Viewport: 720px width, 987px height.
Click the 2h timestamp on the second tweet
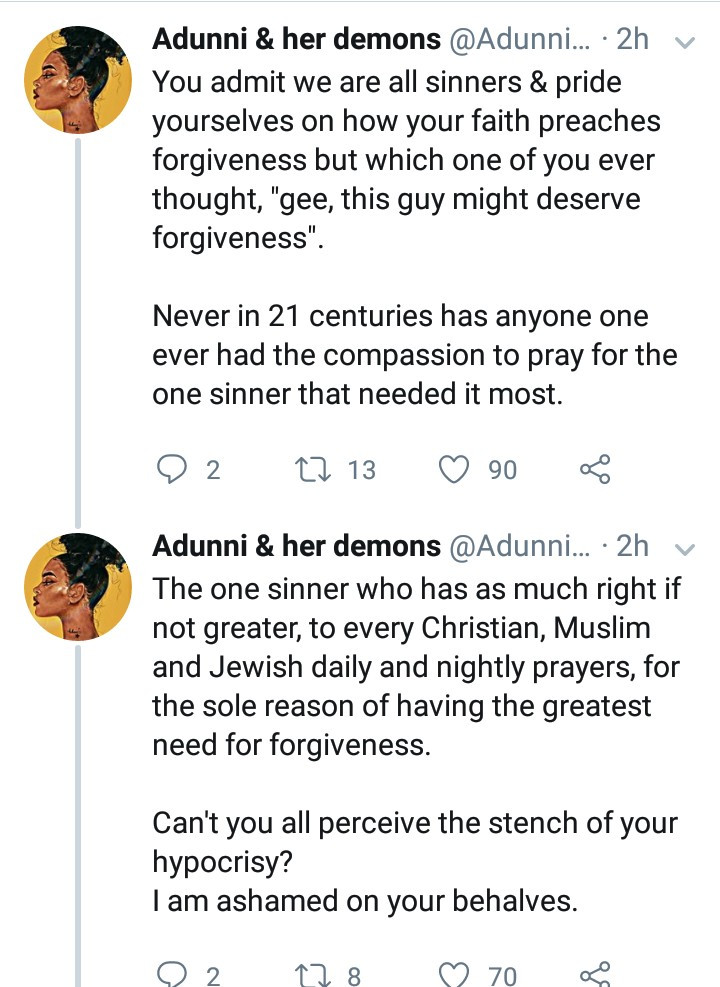click(632, 546)
